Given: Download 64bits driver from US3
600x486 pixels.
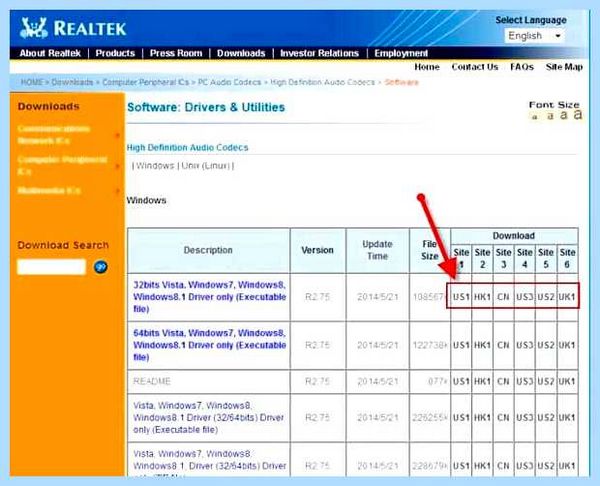Looking at the screenshot, I should tap(525, 345).
